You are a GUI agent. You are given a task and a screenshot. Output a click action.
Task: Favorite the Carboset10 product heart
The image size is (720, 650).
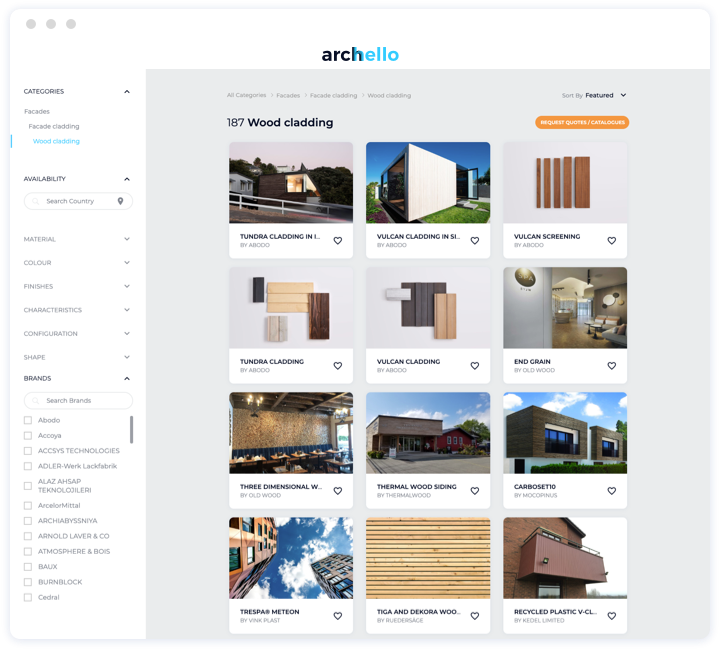pyautogui.click(x=612, y=491)
